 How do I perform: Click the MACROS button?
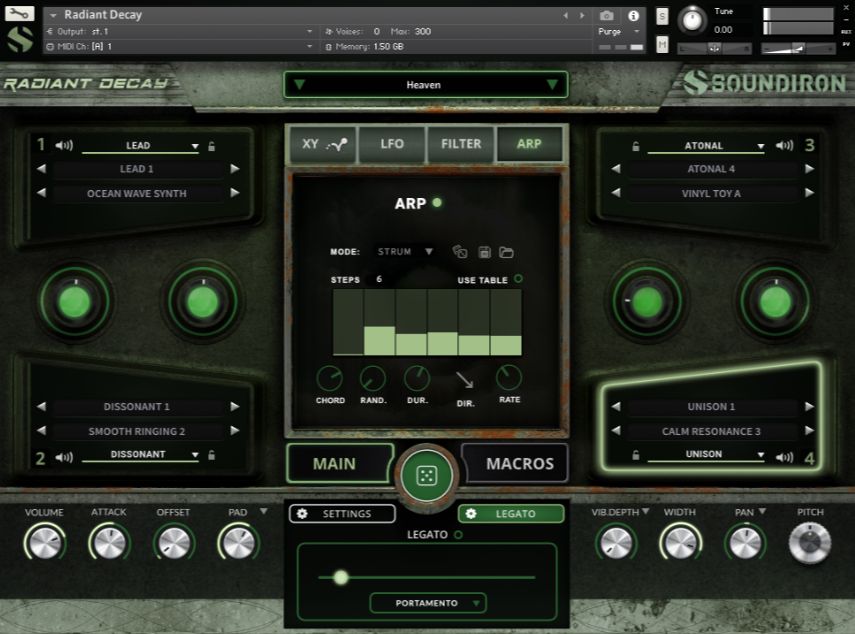(x=516, y=463)
